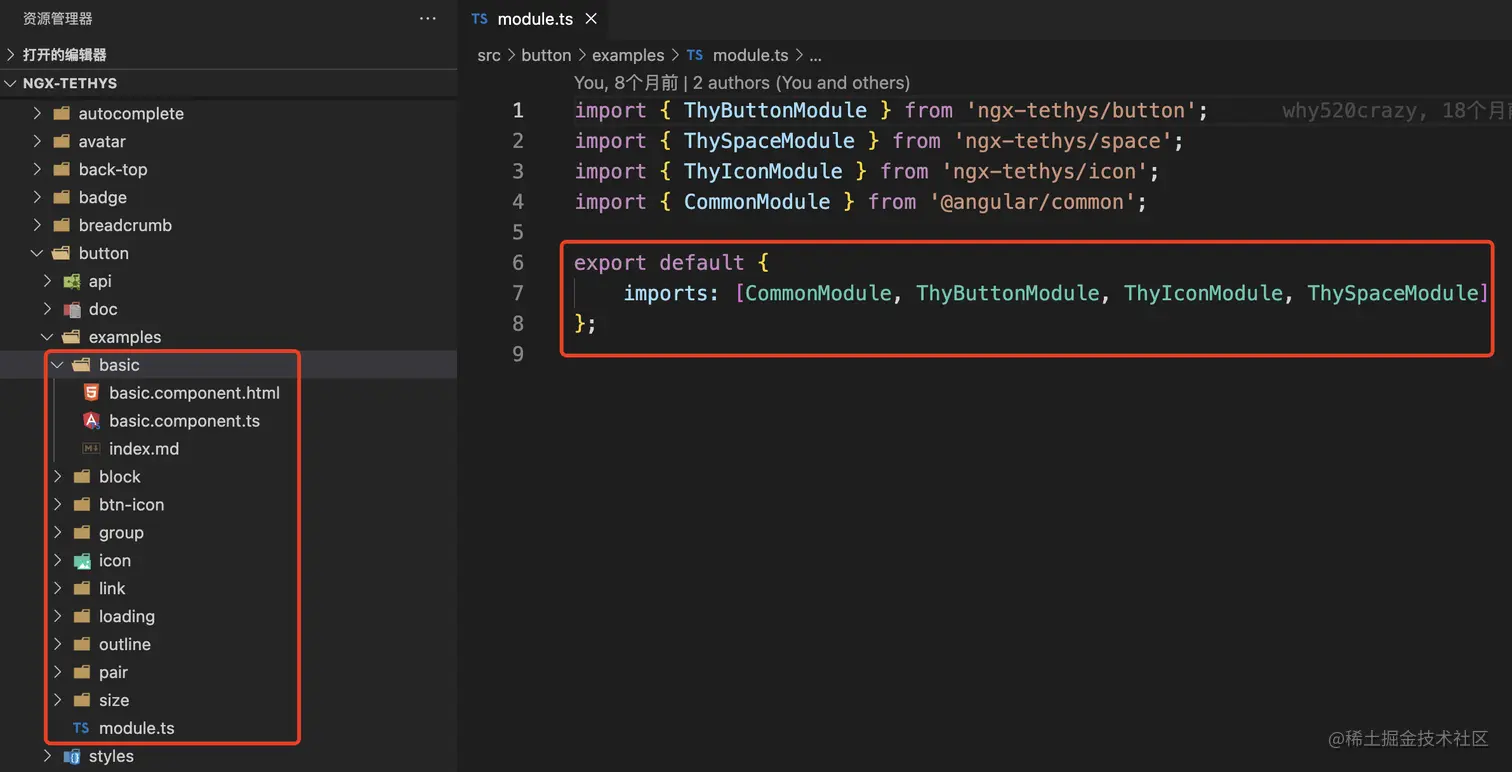
Task: Click the button breadcrumb segment
Action: 546,55
